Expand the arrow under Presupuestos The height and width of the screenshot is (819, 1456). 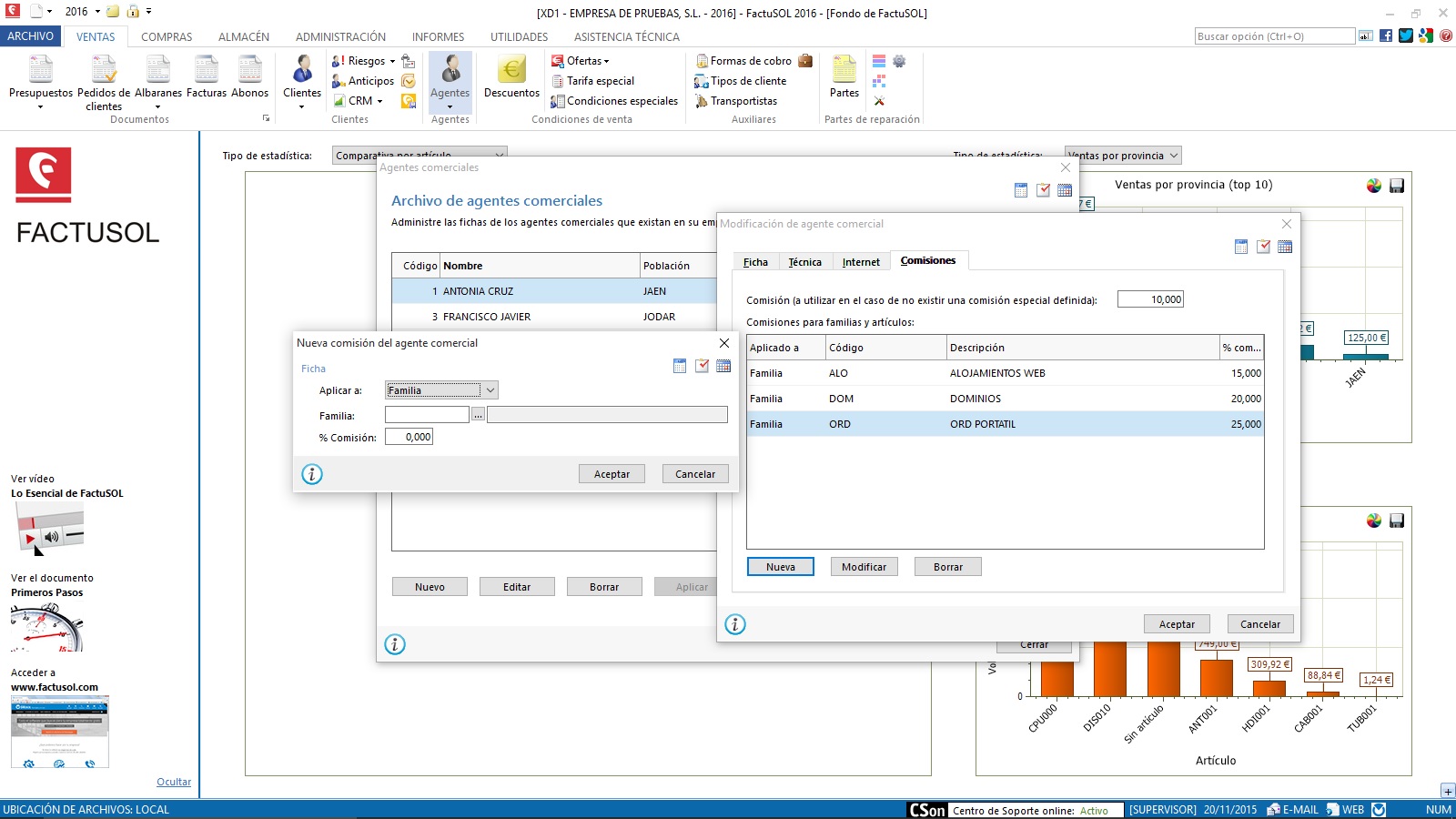40,107
